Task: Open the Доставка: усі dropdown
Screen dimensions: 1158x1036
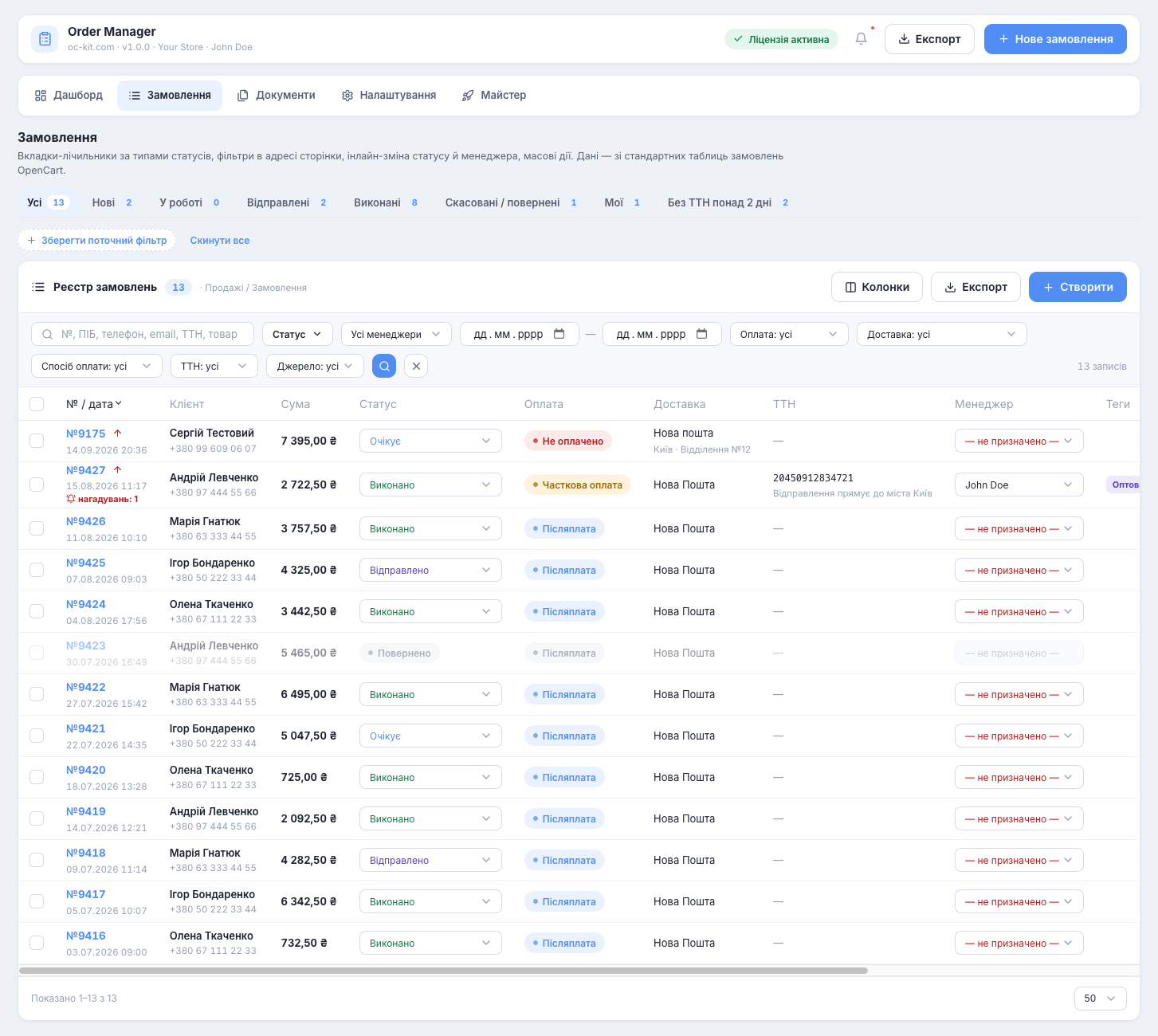Action: 941,334
